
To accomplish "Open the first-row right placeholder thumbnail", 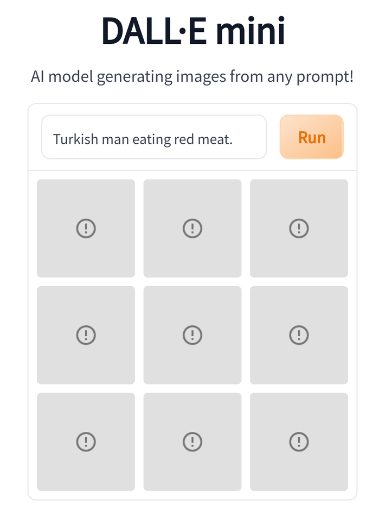I will point(299,228).
